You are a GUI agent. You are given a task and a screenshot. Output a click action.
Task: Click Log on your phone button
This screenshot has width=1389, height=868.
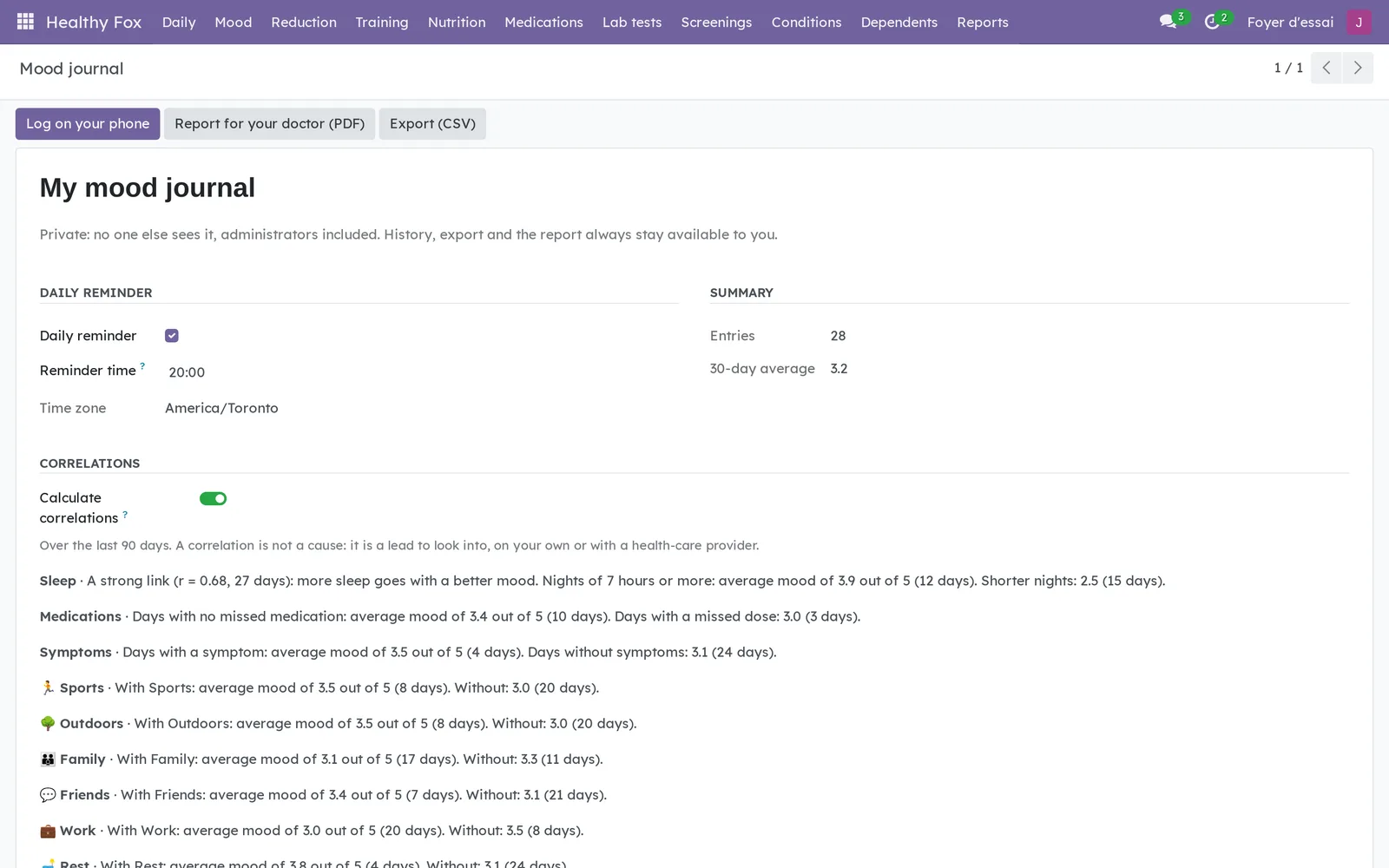tap(88, 123)
